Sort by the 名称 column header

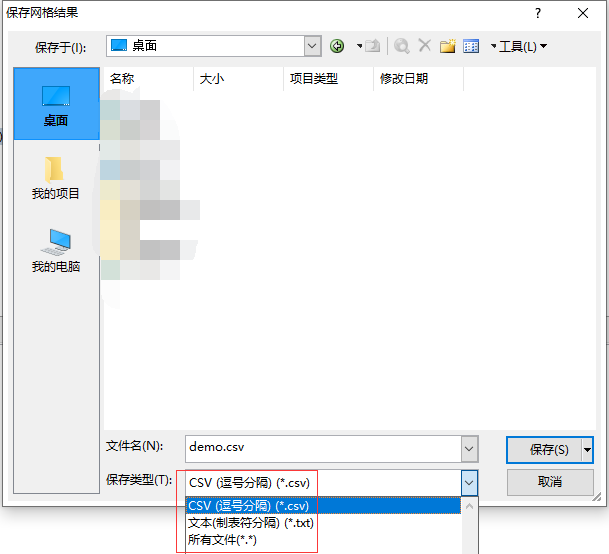[149, 79]
